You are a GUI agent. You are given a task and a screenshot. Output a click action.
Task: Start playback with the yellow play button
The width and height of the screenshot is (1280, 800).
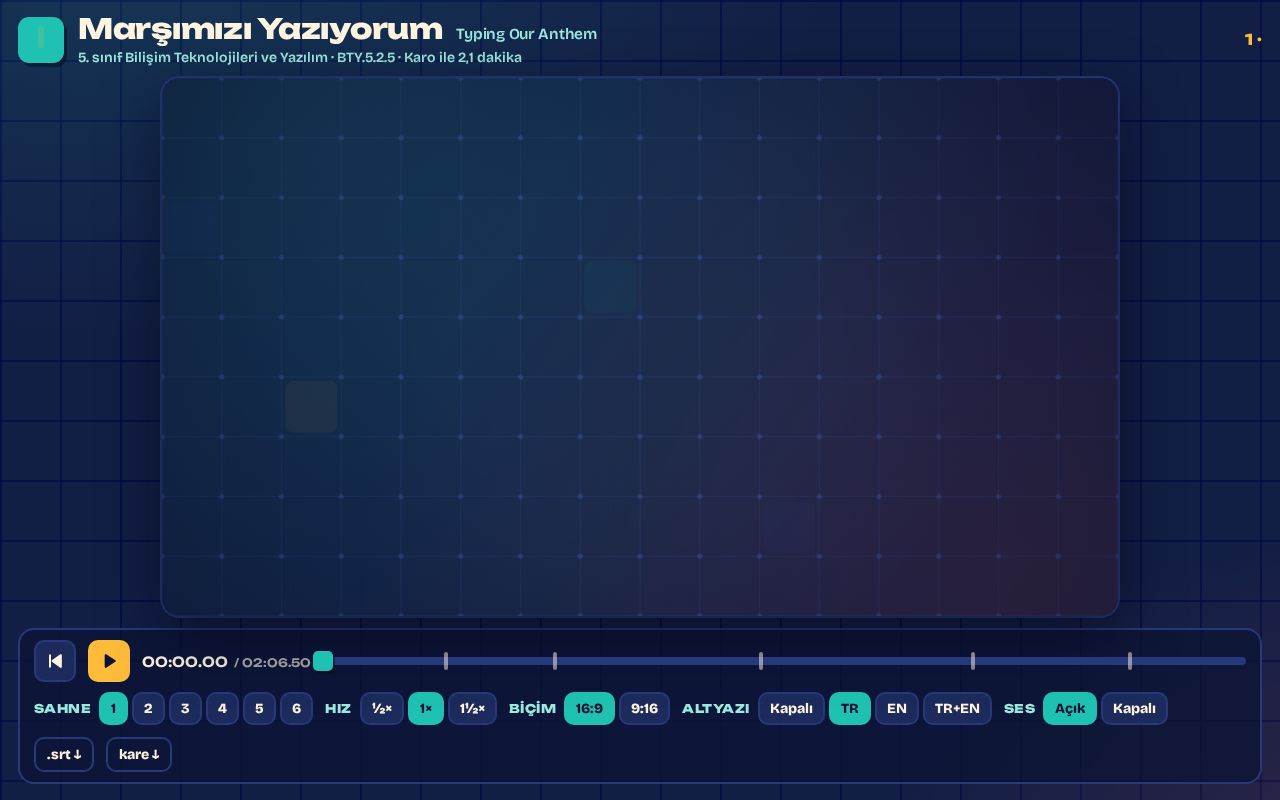point(109,661)
